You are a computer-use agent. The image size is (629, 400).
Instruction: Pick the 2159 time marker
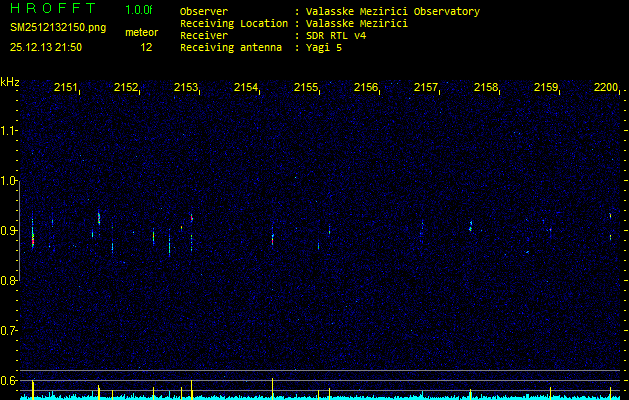tap(546, 88)
